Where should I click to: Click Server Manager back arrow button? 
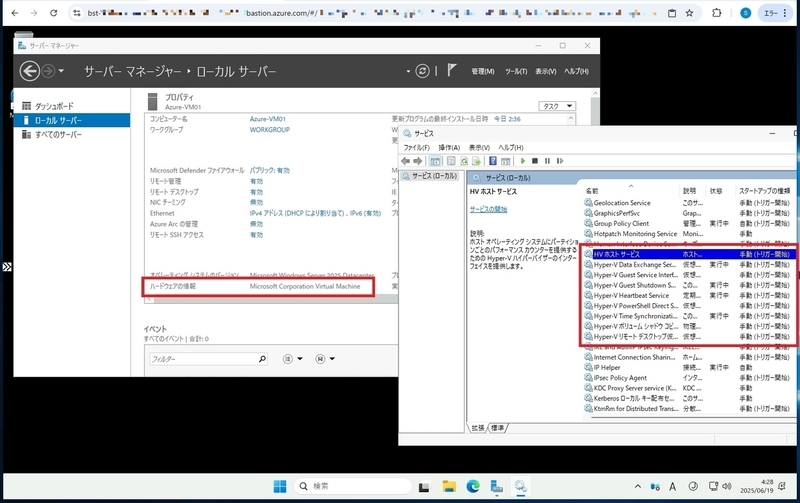30,71
